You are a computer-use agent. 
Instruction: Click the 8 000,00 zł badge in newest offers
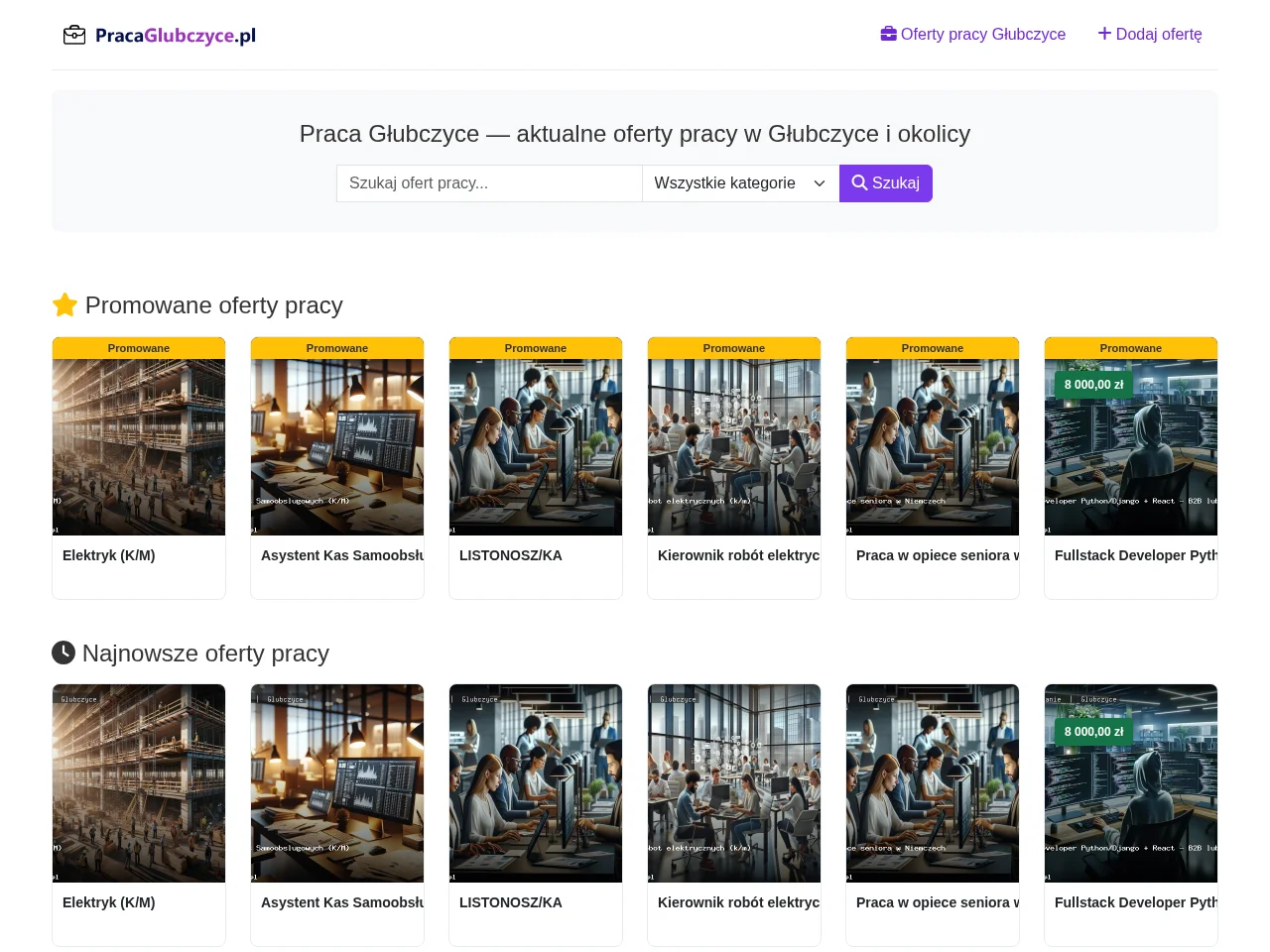click(1094, 732)
